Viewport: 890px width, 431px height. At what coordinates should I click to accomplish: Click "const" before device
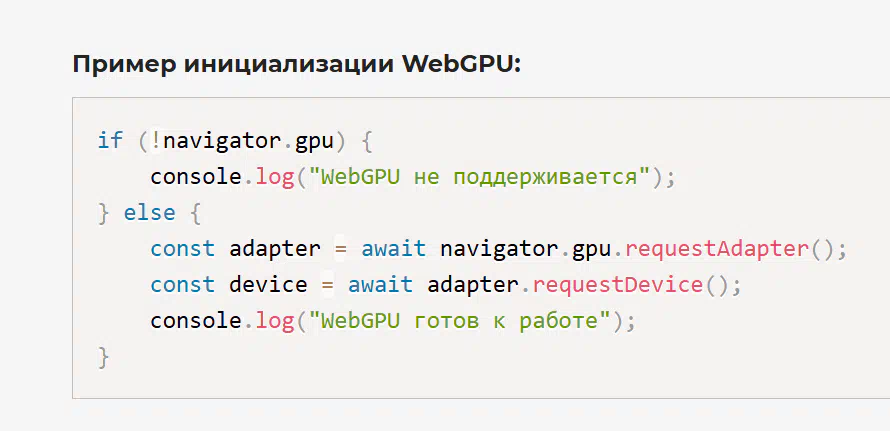[183, 284]
